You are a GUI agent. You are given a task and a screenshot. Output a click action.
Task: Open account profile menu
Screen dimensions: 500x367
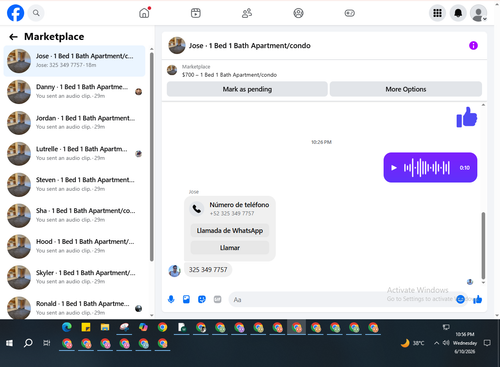[x=478, y=13]
